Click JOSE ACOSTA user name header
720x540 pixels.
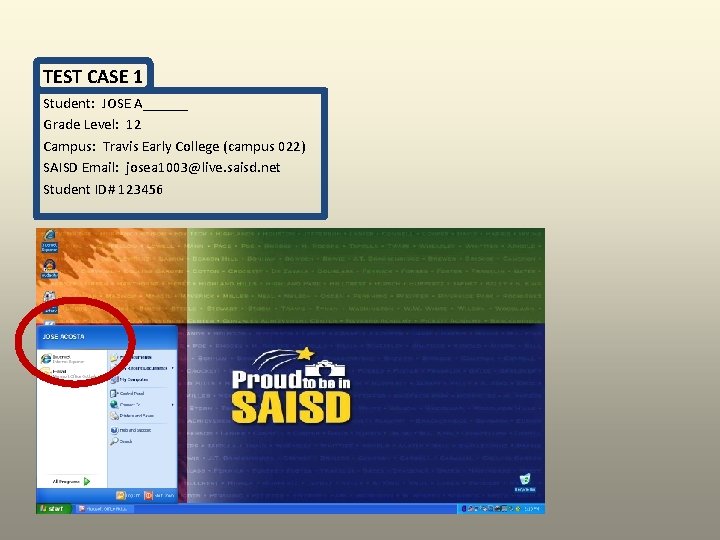coord(63,337)
